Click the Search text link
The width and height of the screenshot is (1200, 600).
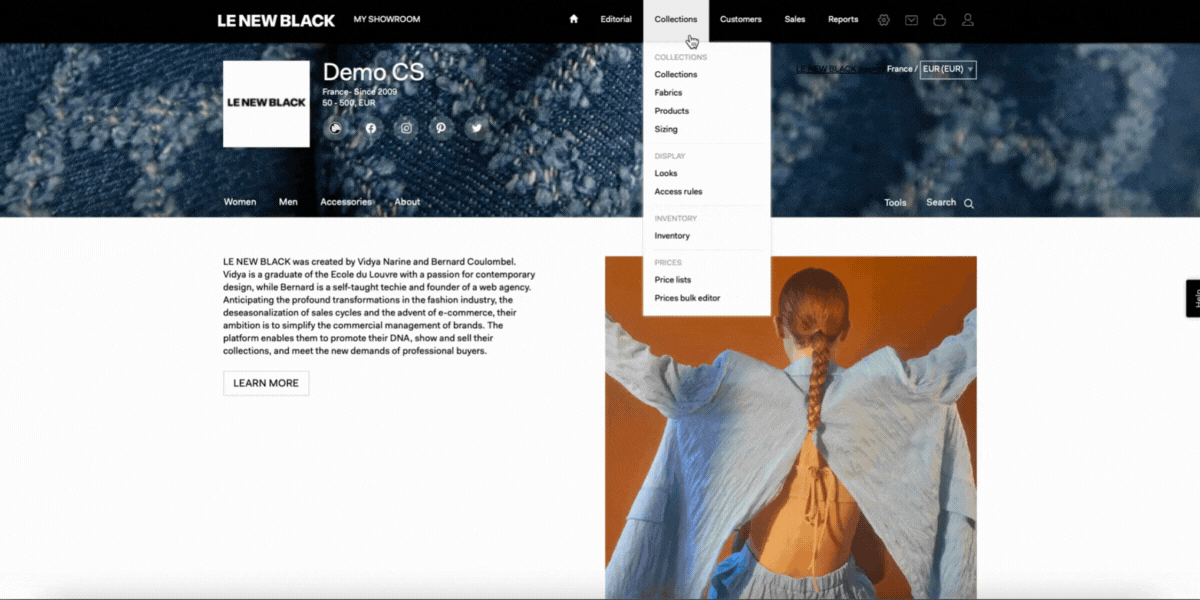click(941, 203)
